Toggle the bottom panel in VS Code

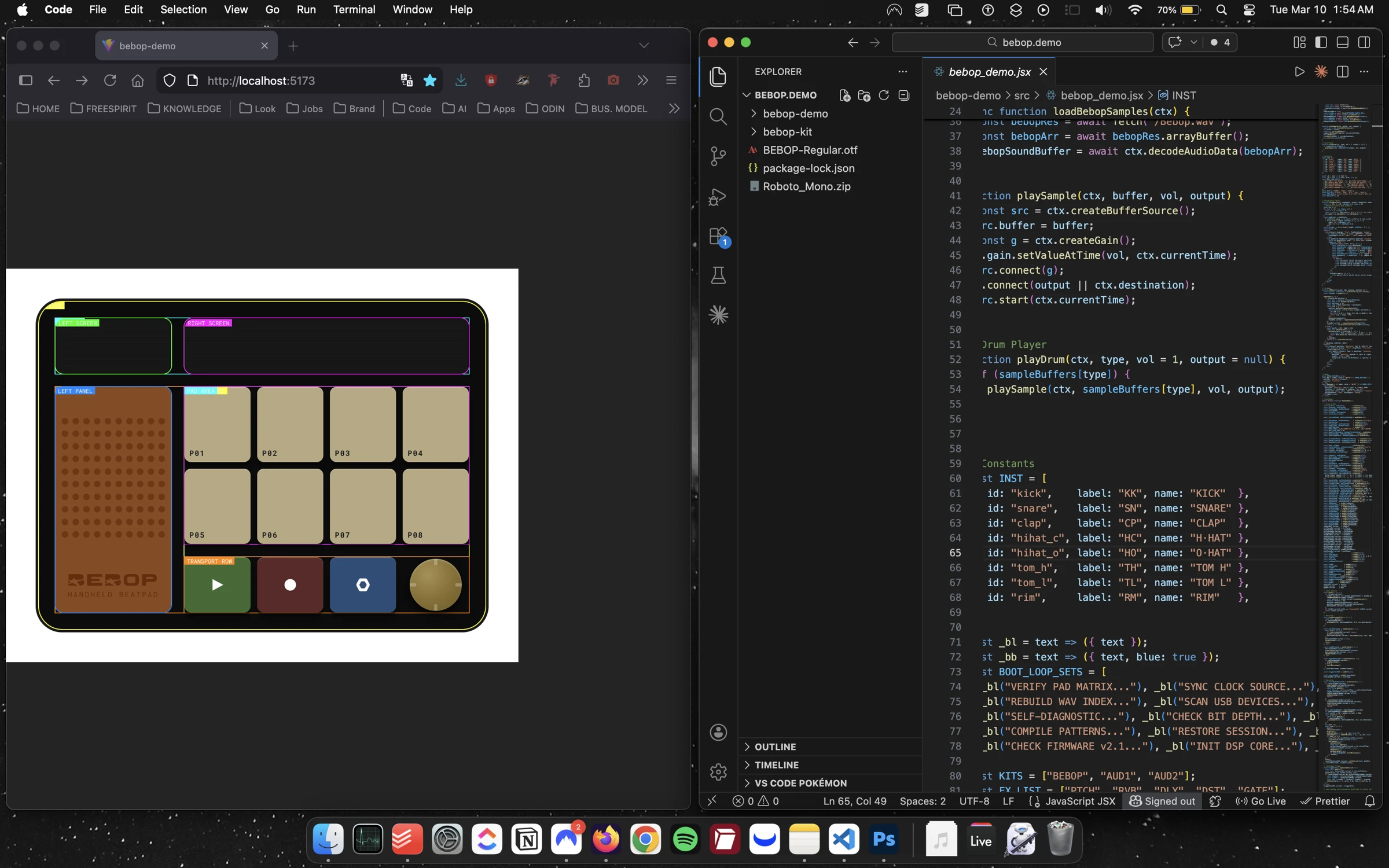[x=1343, y=42]
